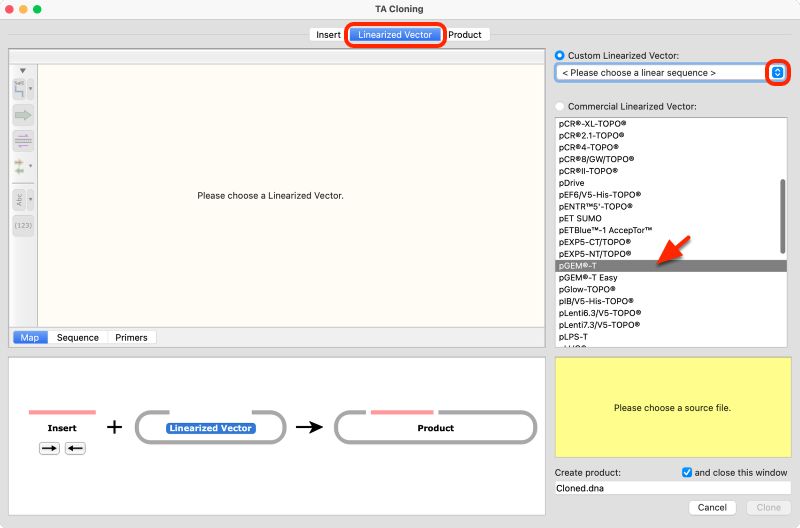Click the green arrow feature icon
The height and width of the screenshot is (528, 800).
point(23,115)
